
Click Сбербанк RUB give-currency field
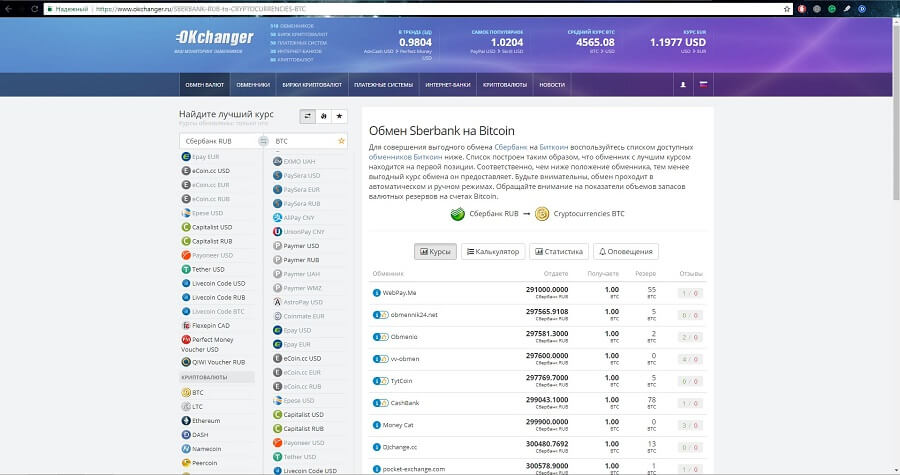coord(219,141)
